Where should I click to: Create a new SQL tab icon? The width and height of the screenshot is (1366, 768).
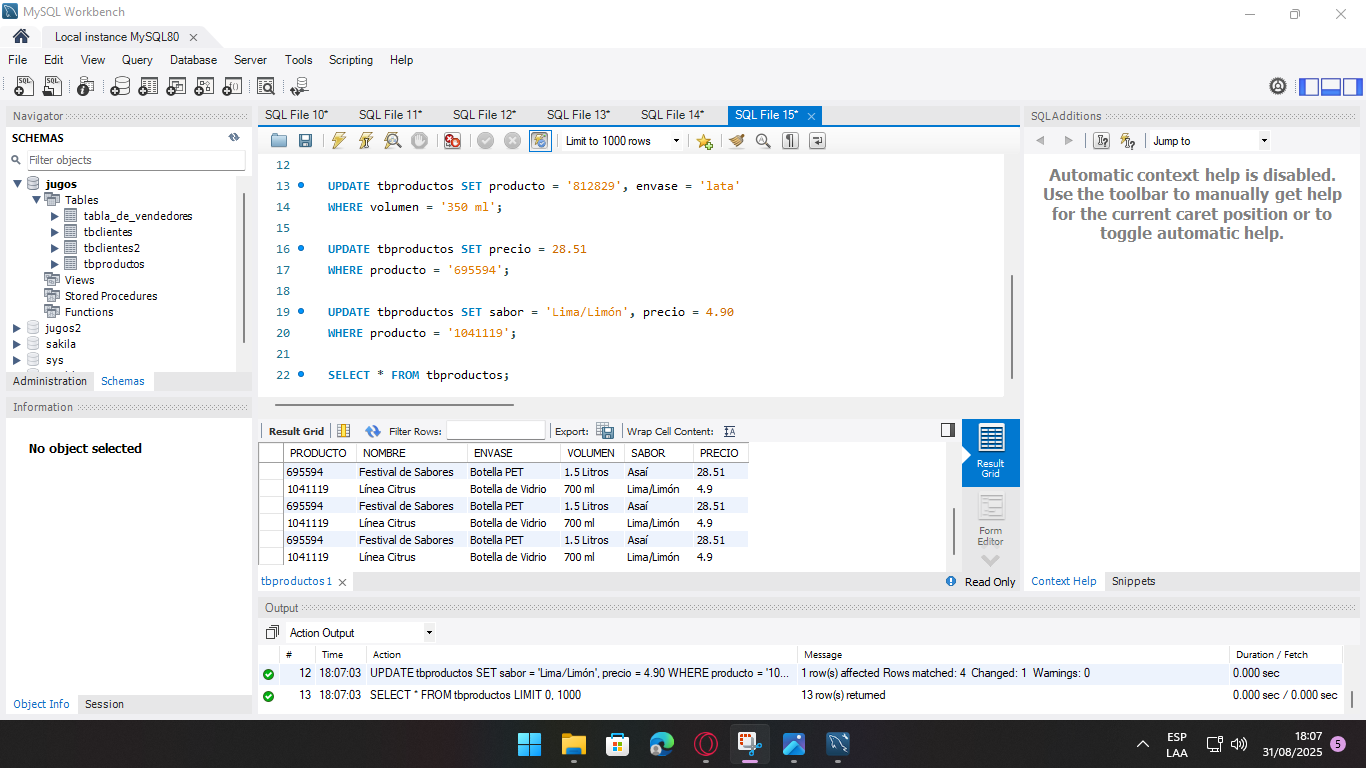click(24, 86)
